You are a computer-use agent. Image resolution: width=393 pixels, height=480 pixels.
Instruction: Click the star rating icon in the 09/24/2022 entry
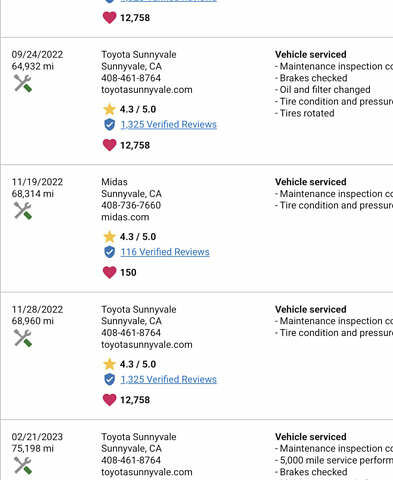109,109
